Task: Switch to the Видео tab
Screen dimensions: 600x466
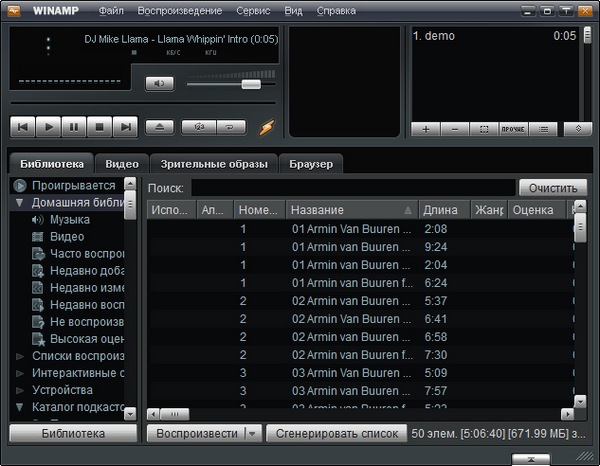Action: point(122,163)
